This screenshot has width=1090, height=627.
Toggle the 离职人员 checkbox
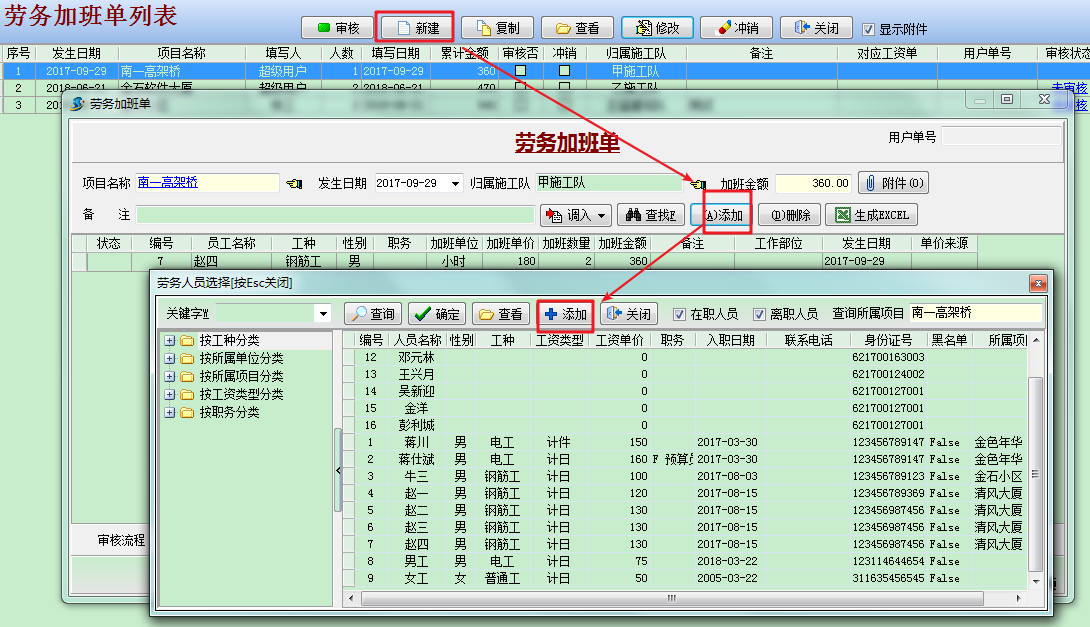759,314
